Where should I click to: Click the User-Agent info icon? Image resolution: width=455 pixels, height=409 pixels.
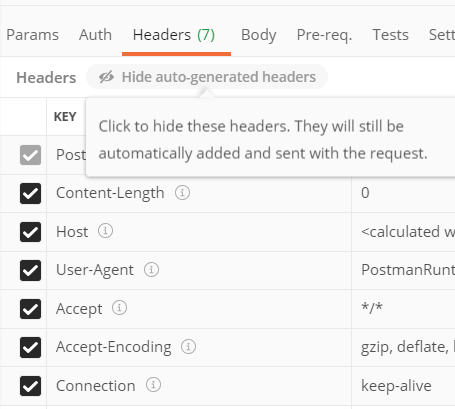(151, 269)
